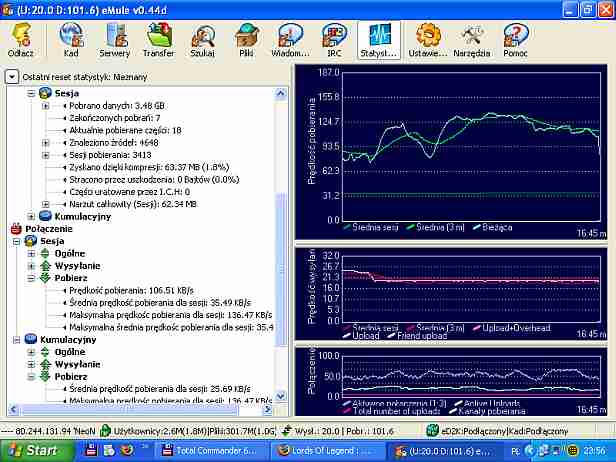Open the Szukaj search page
The image size is (616, 462).
tap(202, 40)
